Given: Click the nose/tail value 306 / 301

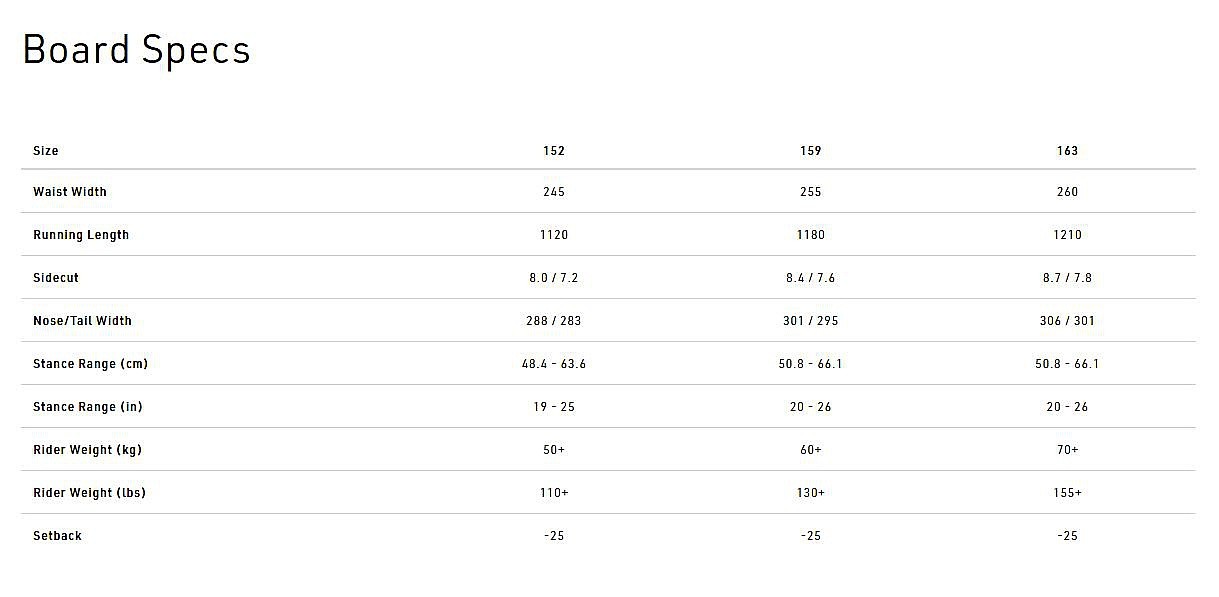Looking at the screenshot, I should [1068, 321].
